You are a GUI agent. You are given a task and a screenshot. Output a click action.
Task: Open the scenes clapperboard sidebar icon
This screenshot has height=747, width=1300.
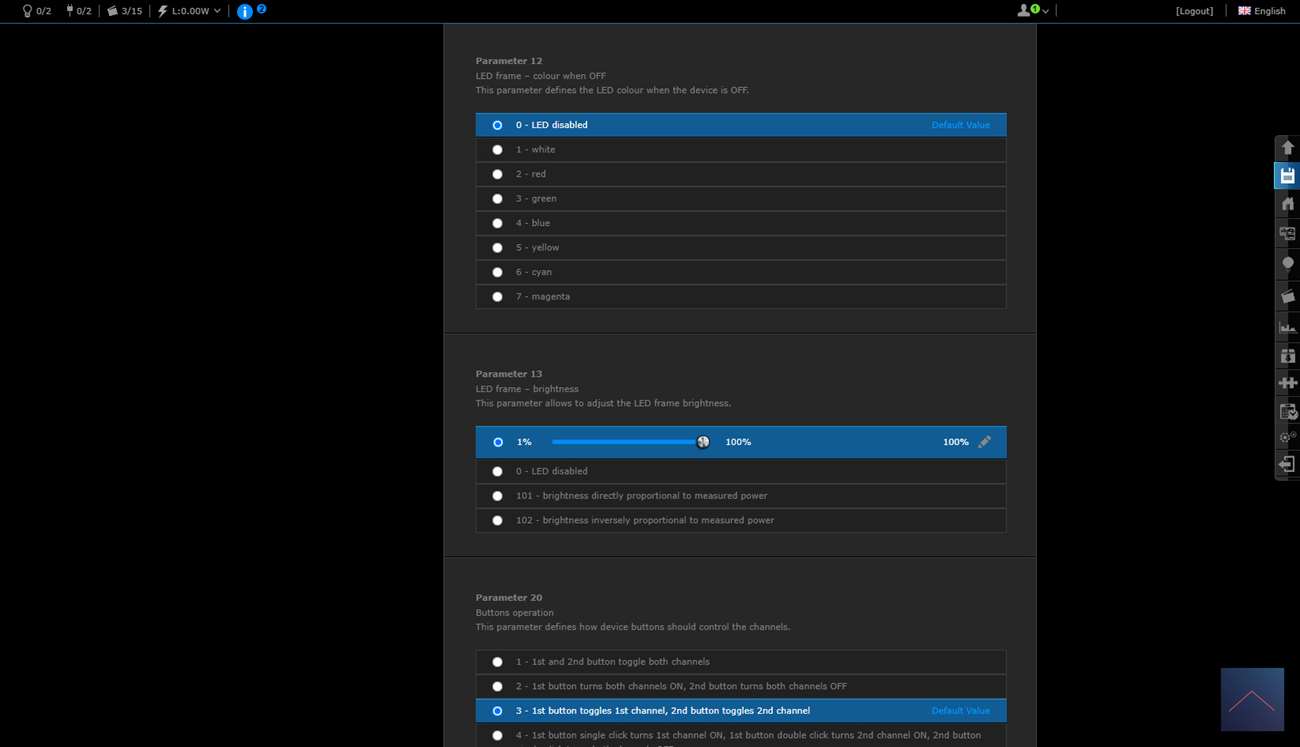(1287, 296)
